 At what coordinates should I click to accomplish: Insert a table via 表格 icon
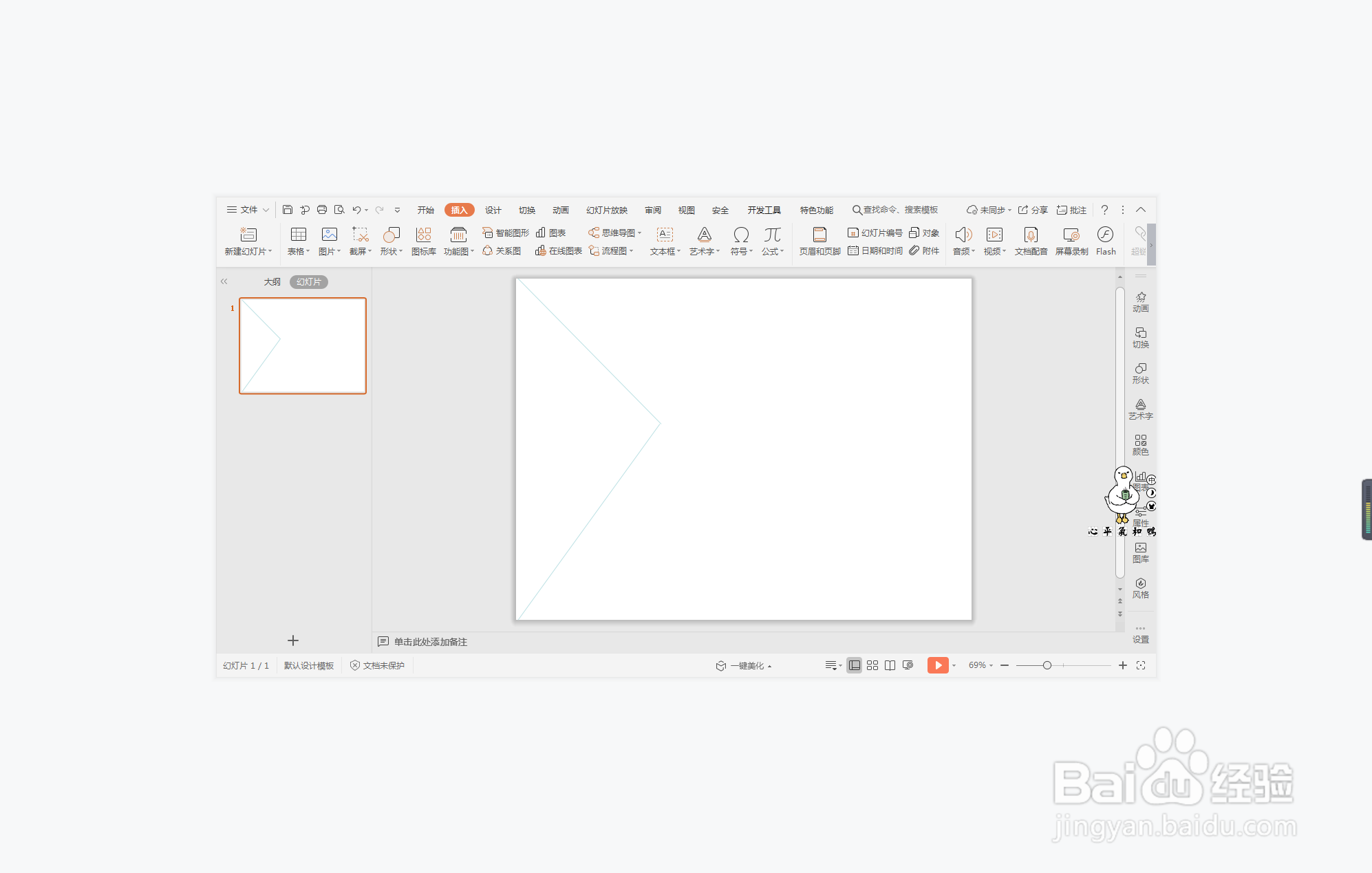(x=298, y=235)
